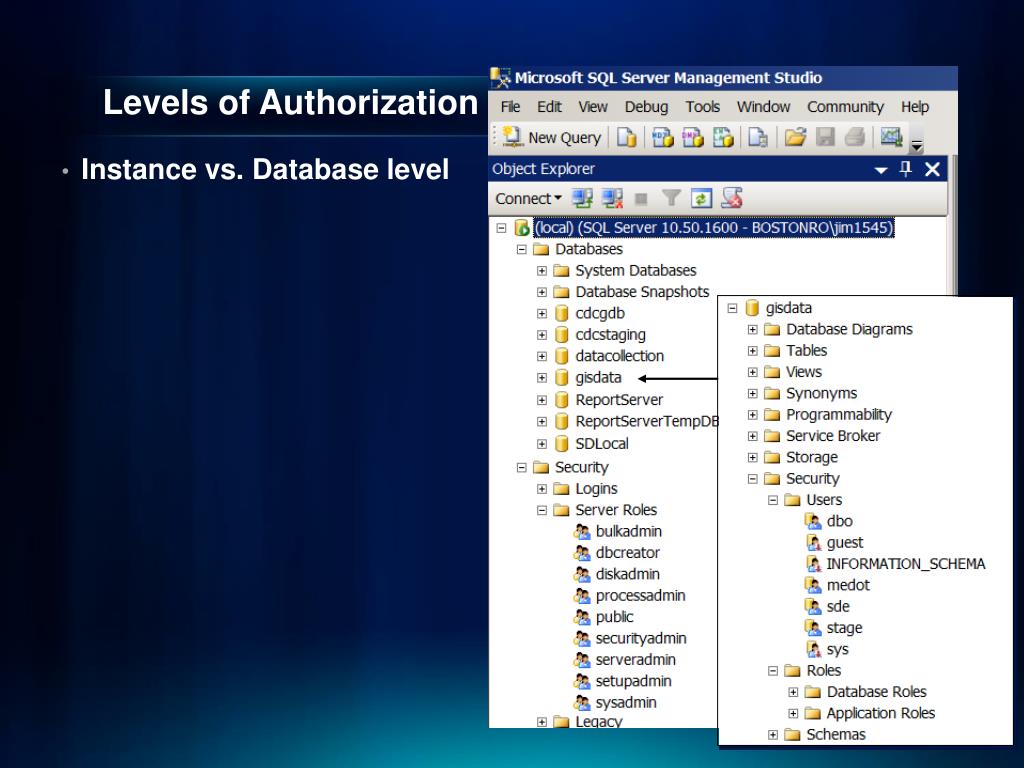Click the Filter funnel icon

coord(671,198)
